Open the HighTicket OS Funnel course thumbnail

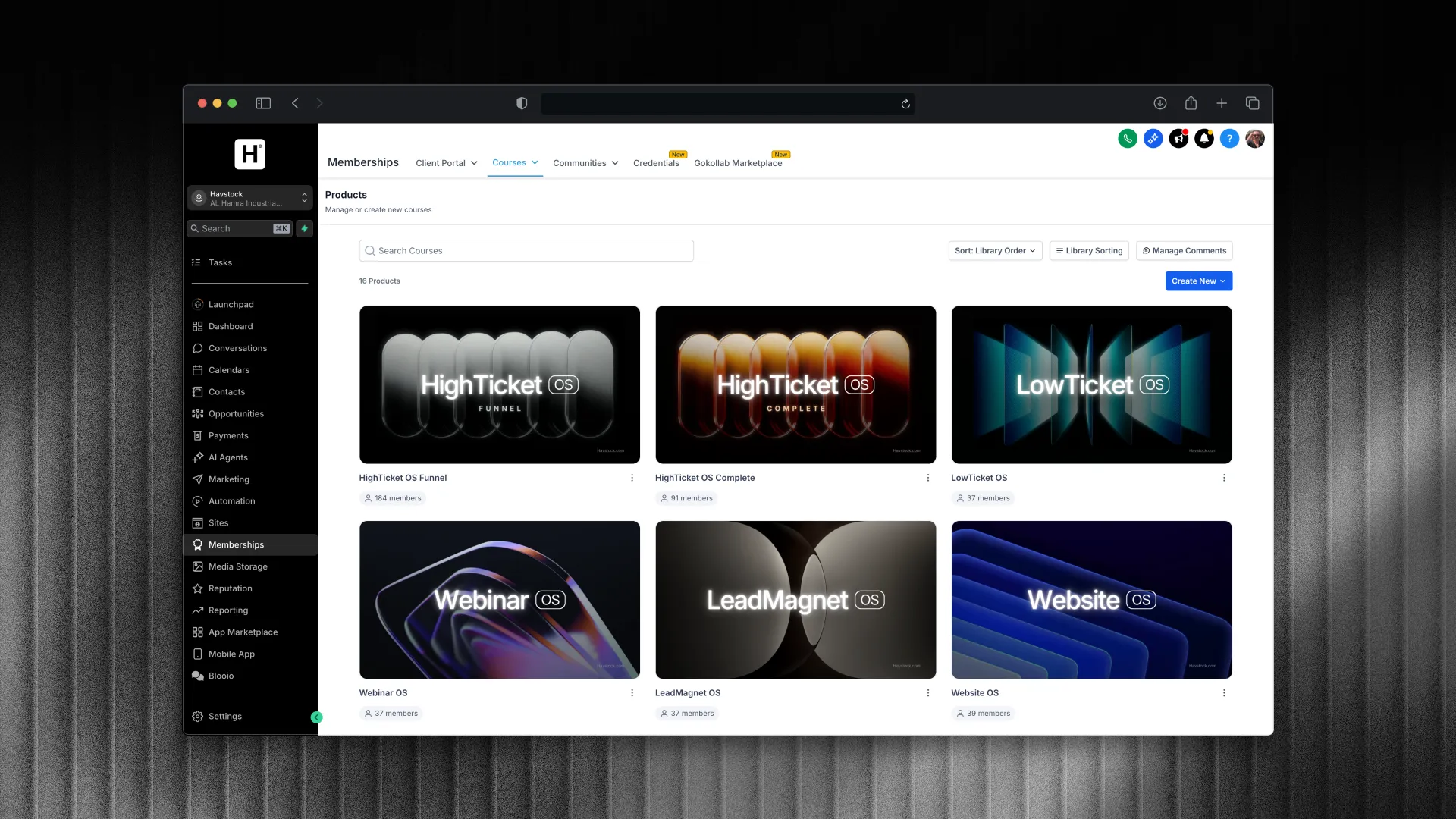point(499,384)
